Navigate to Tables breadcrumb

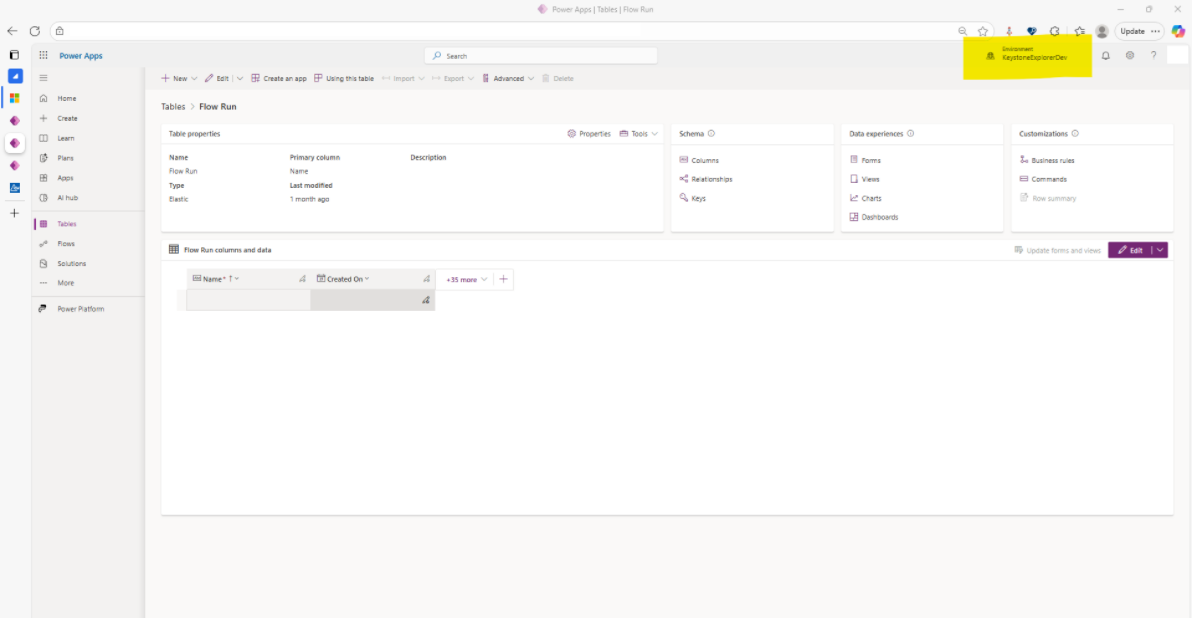[x=173, y=106]
